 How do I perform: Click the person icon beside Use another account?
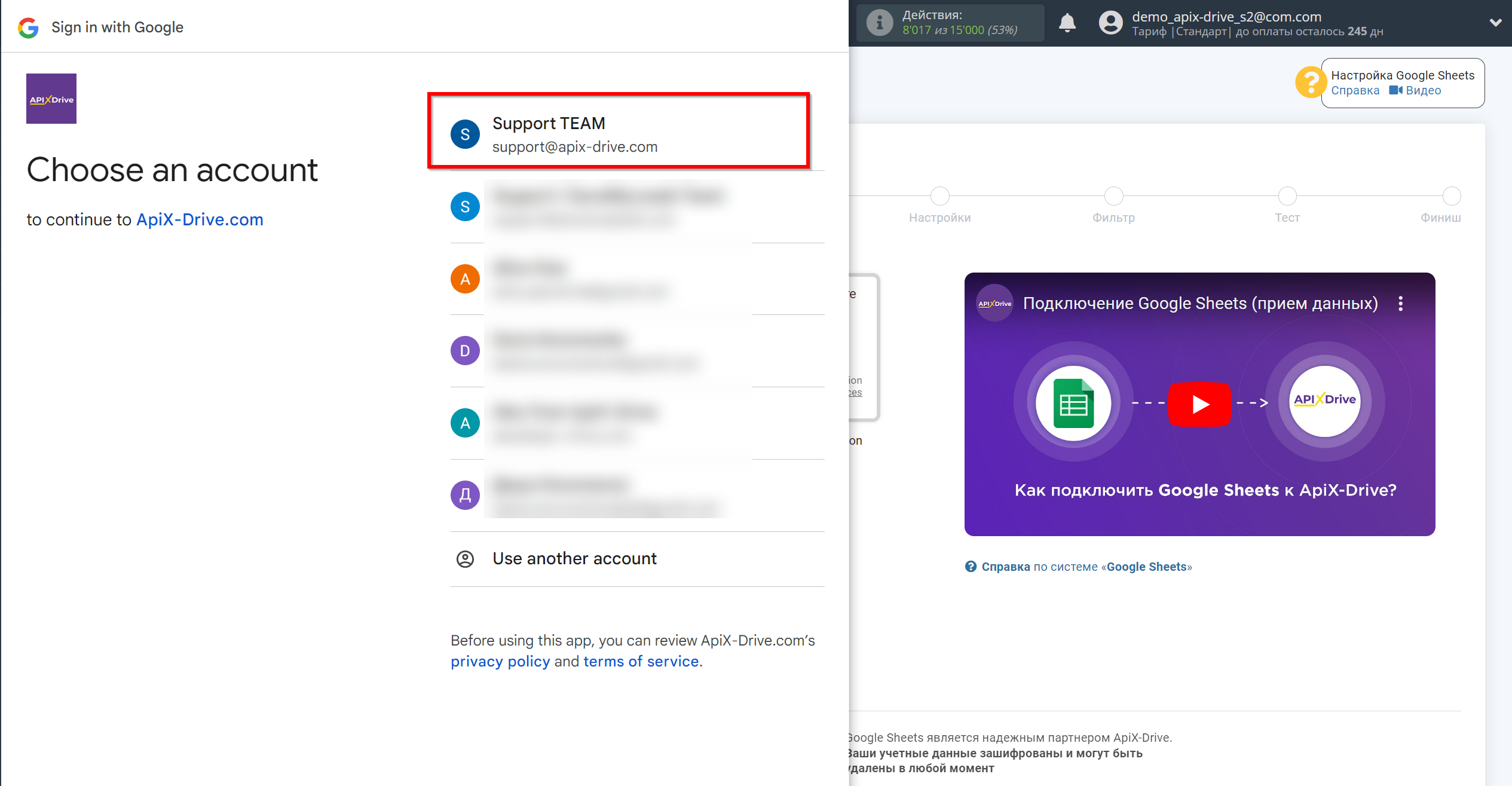click(x=465, y=559)
